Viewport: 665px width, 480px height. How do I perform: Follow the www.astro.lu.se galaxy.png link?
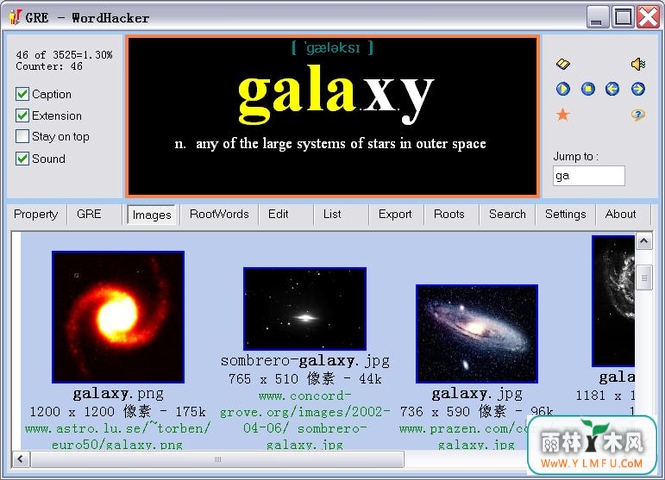(118, 437)
